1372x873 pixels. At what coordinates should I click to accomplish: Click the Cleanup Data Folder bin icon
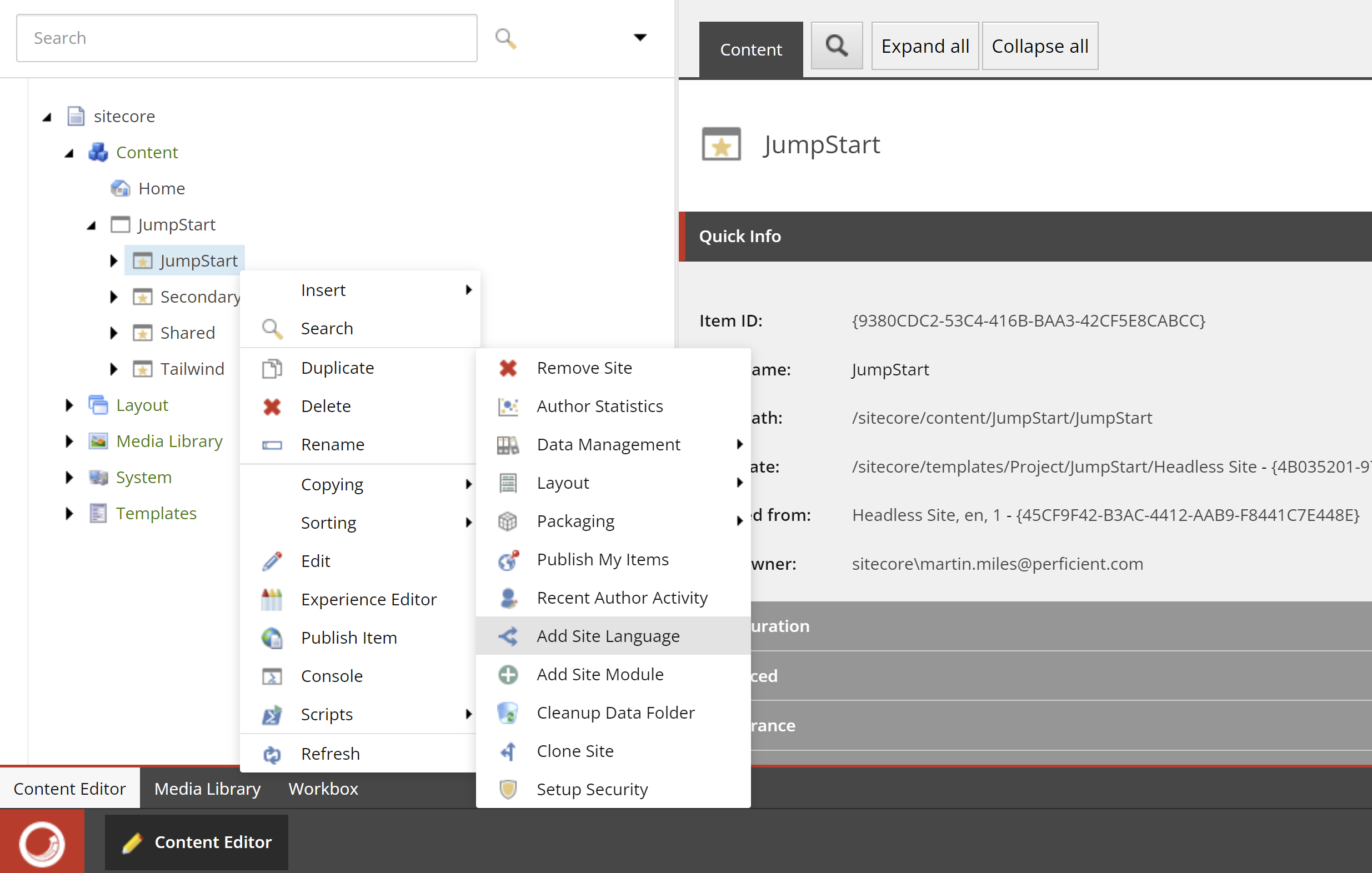[x=508, y=713]
